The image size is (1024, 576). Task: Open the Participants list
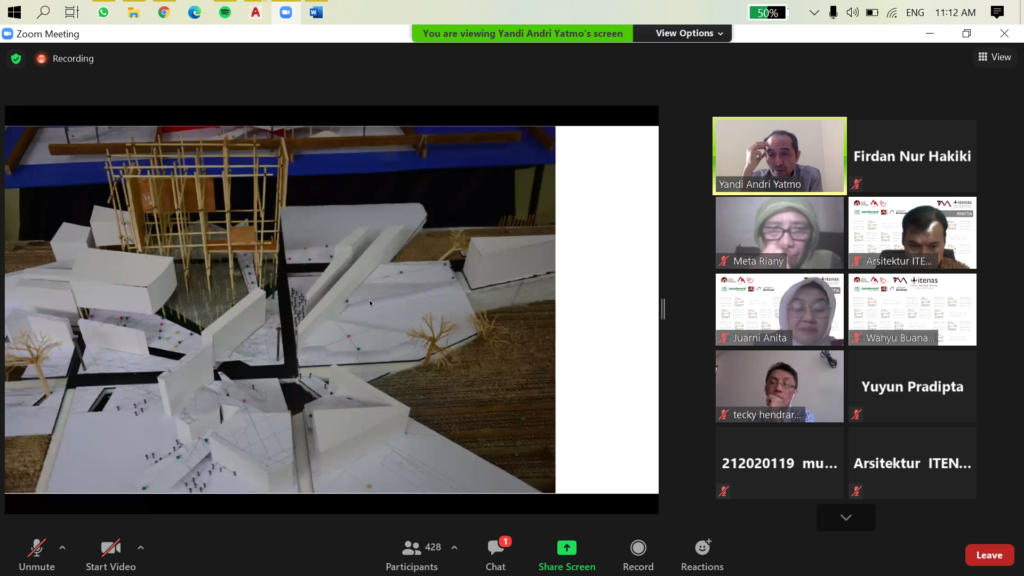click(412, 553)
